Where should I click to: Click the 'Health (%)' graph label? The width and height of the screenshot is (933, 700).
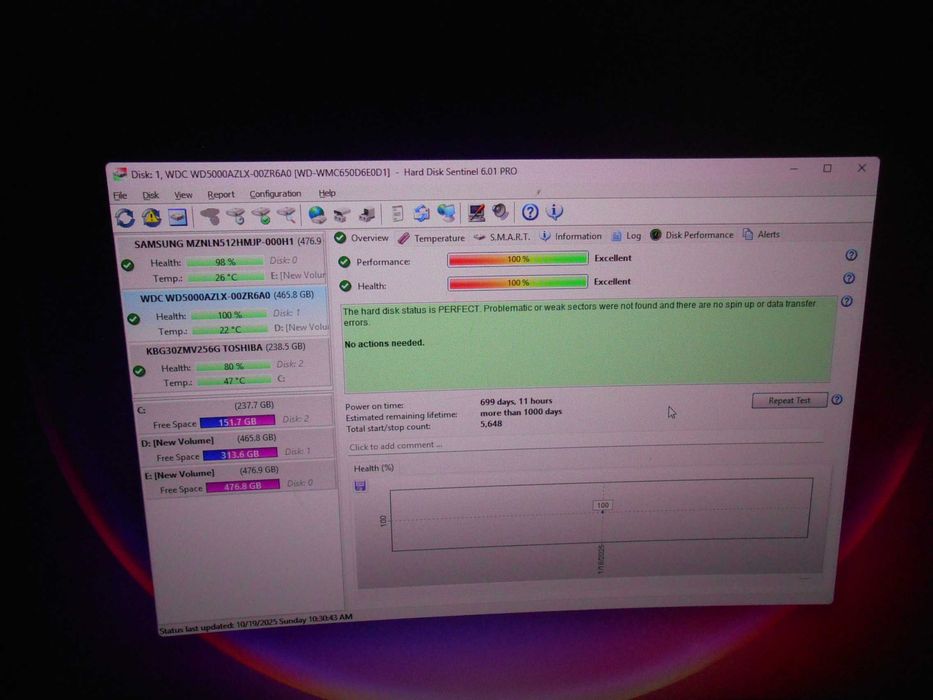point(374,468)
